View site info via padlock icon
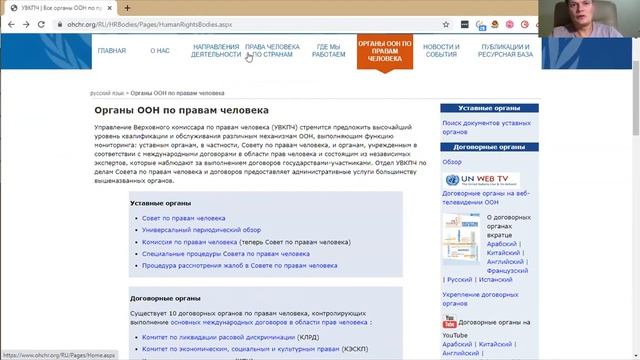640x360 pixels. [60, 24]
